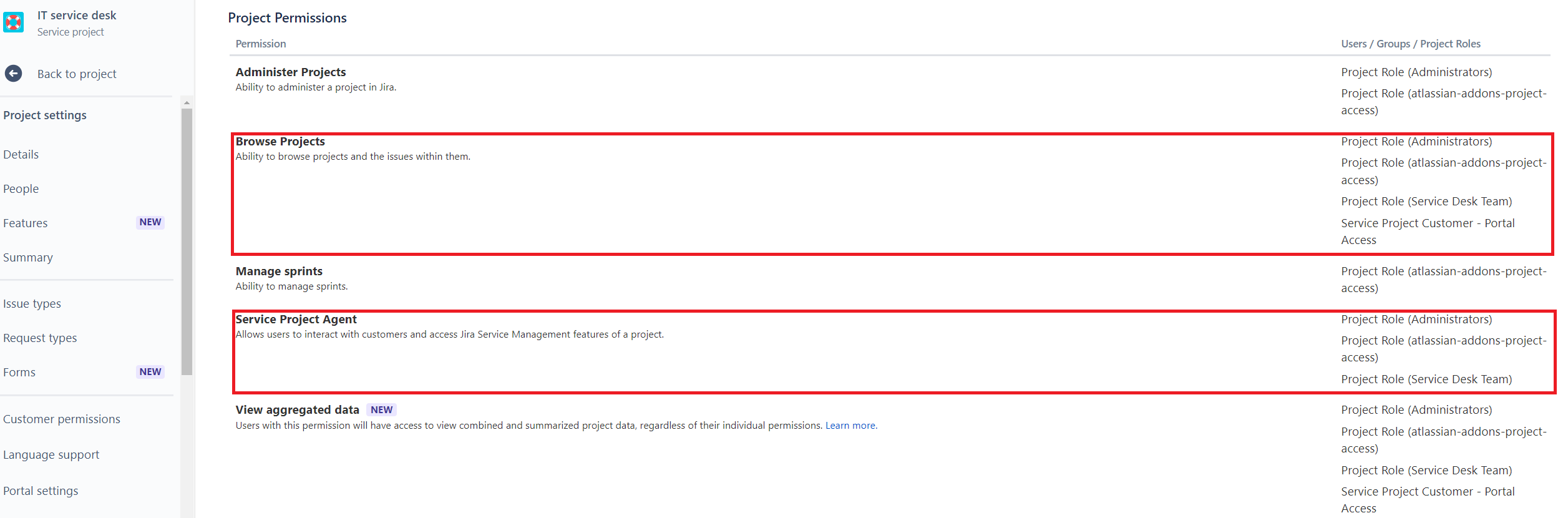Go to Features in project settings
Screen dimensions: 1568x518
click(x=26, y=223)
